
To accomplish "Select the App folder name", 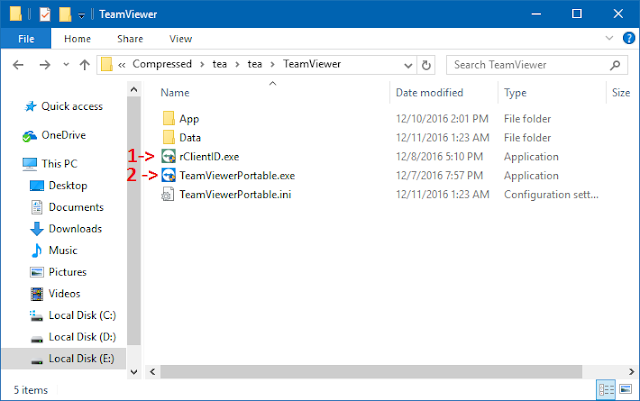I will (x=189, y=119).
